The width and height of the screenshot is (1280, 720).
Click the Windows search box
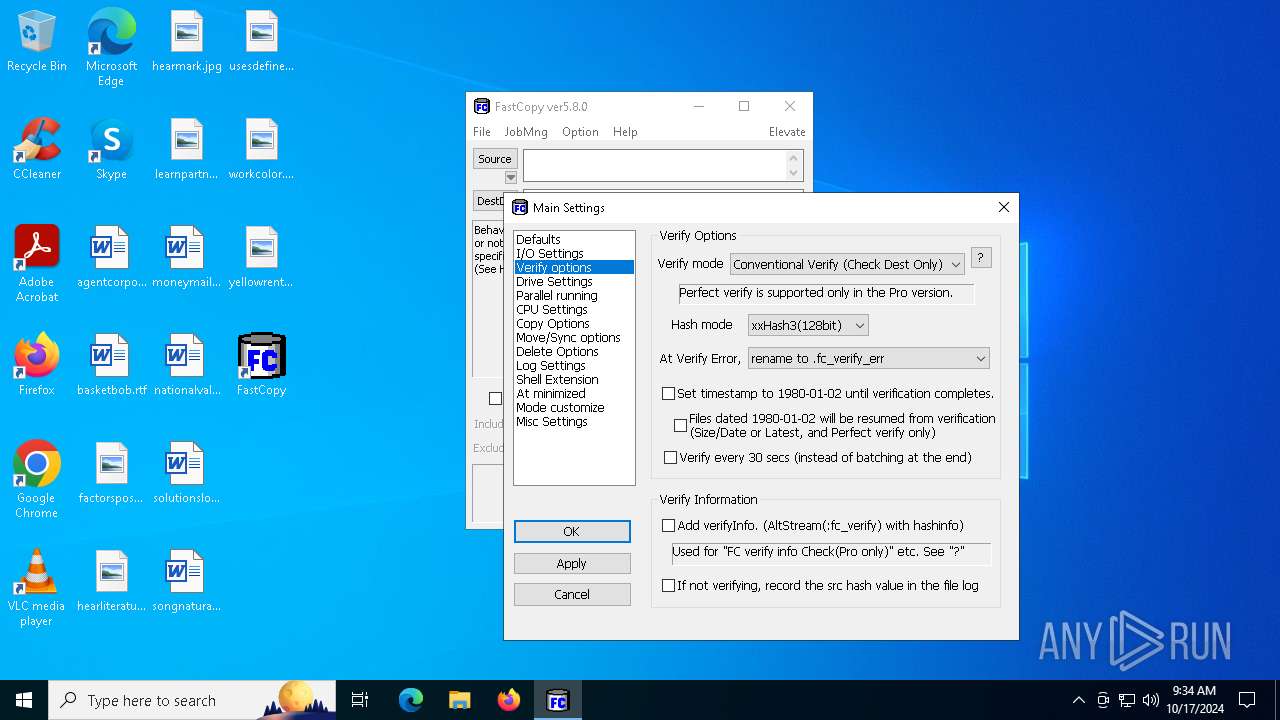[192, 700]
